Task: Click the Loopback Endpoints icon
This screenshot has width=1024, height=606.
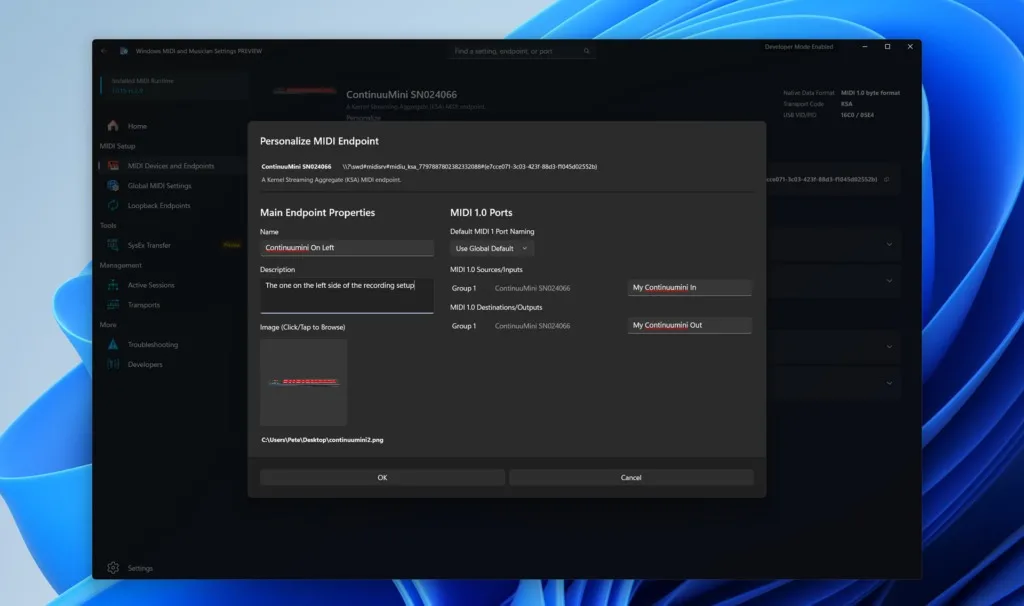Action: click(x=112, y=207)
